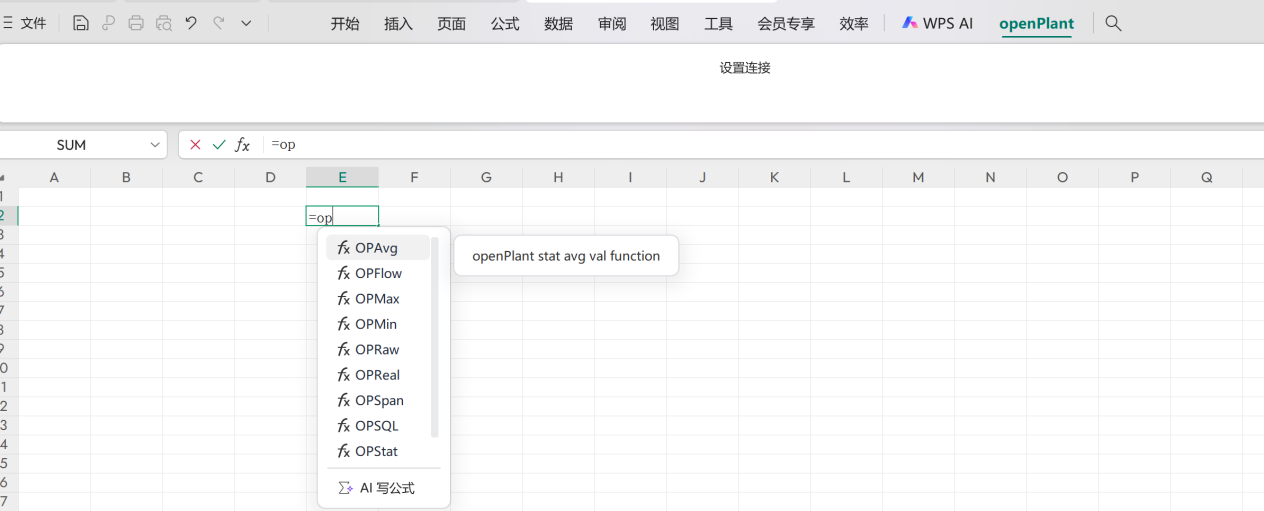Select column F header
This screenshot has width=1264, height=511.
[x=414, y=177]
